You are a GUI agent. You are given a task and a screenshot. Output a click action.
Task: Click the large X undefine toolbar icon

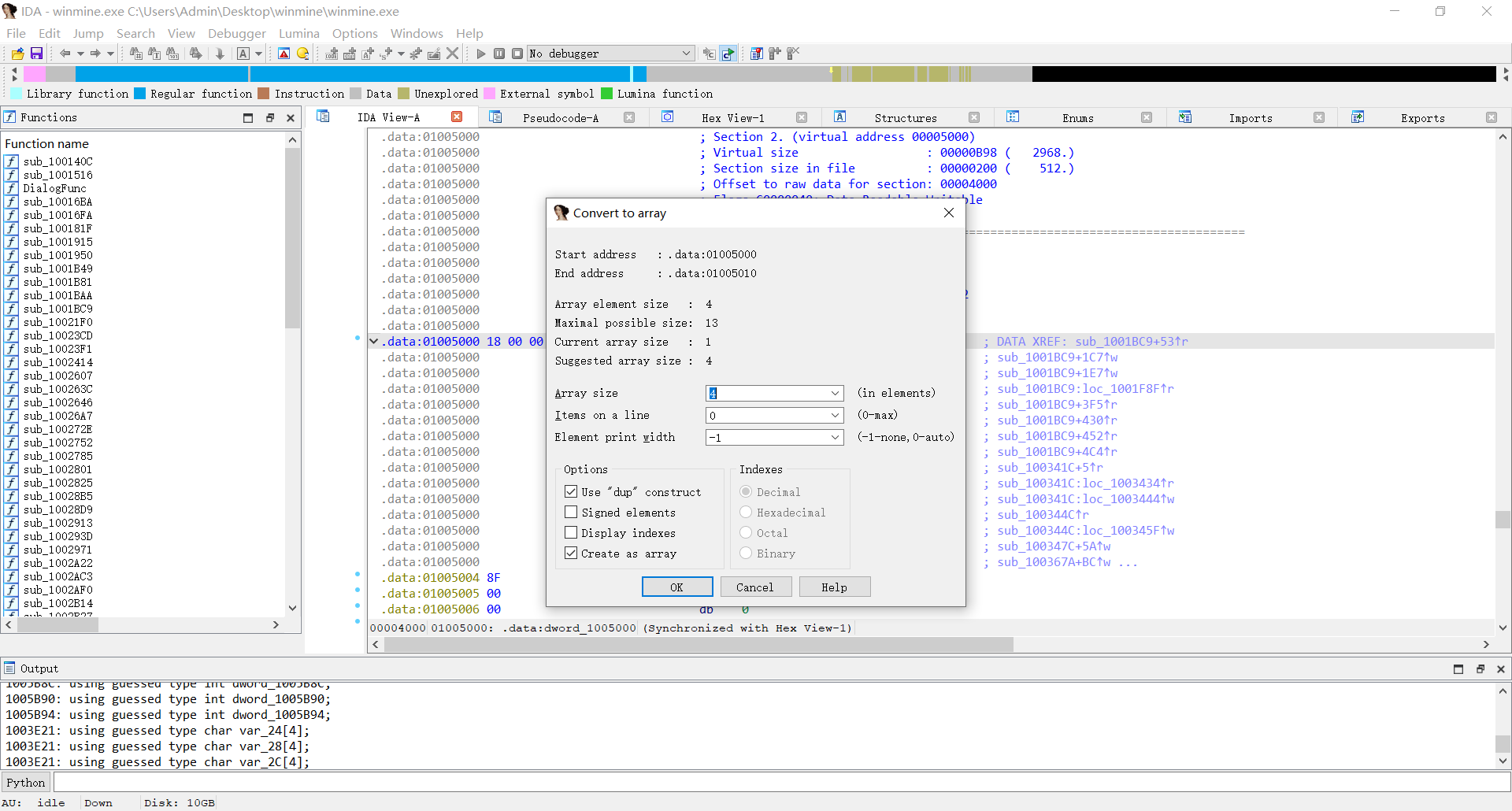pyautogui.click(x=452, y=54)
